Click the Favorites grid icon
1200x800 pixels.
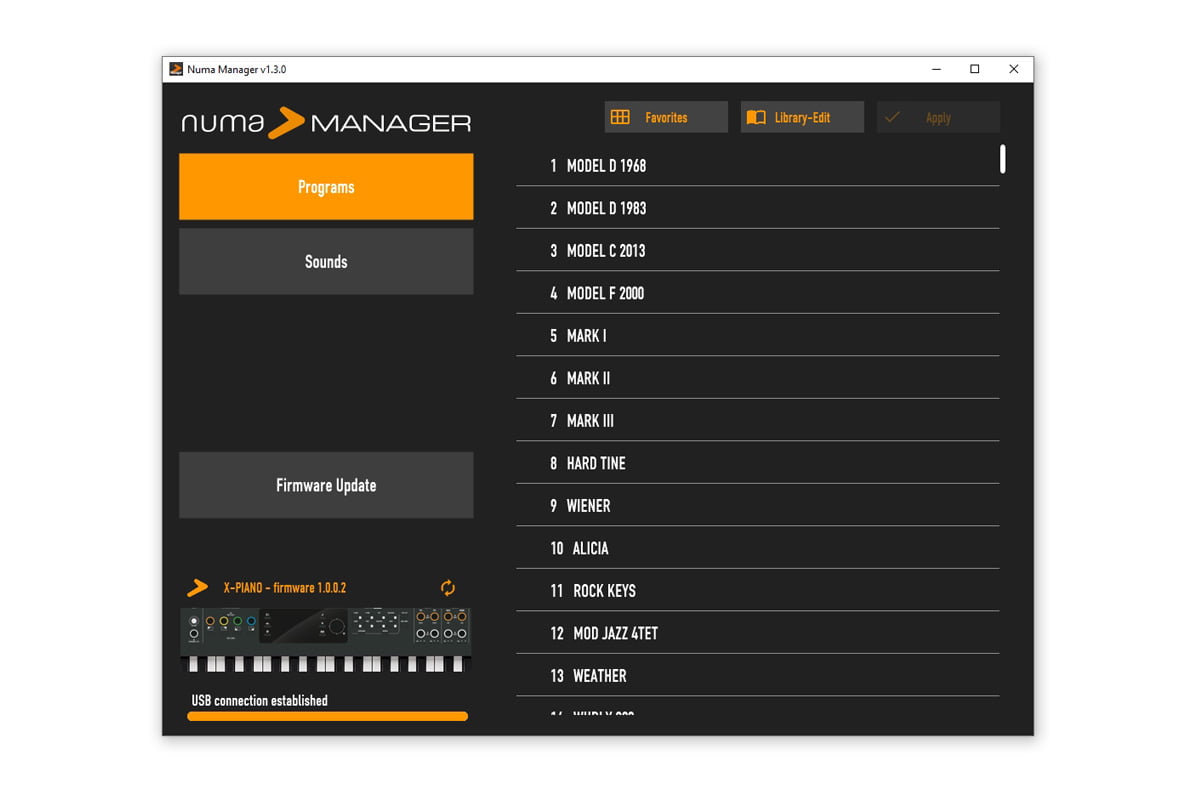click(620, 117)
